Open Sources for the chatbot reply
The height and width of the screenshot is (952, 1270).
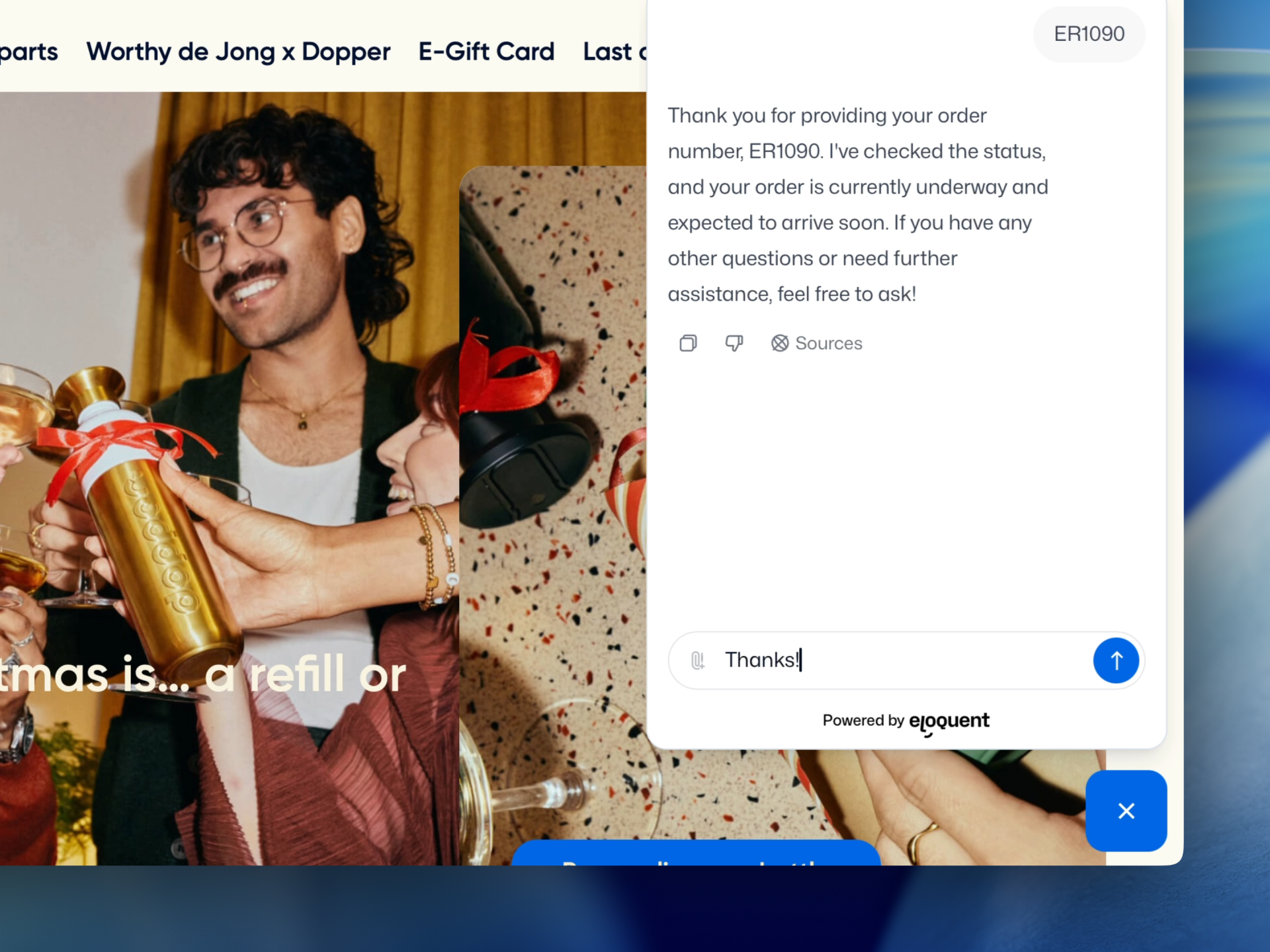pyautogui.click(x=816, y=343)
